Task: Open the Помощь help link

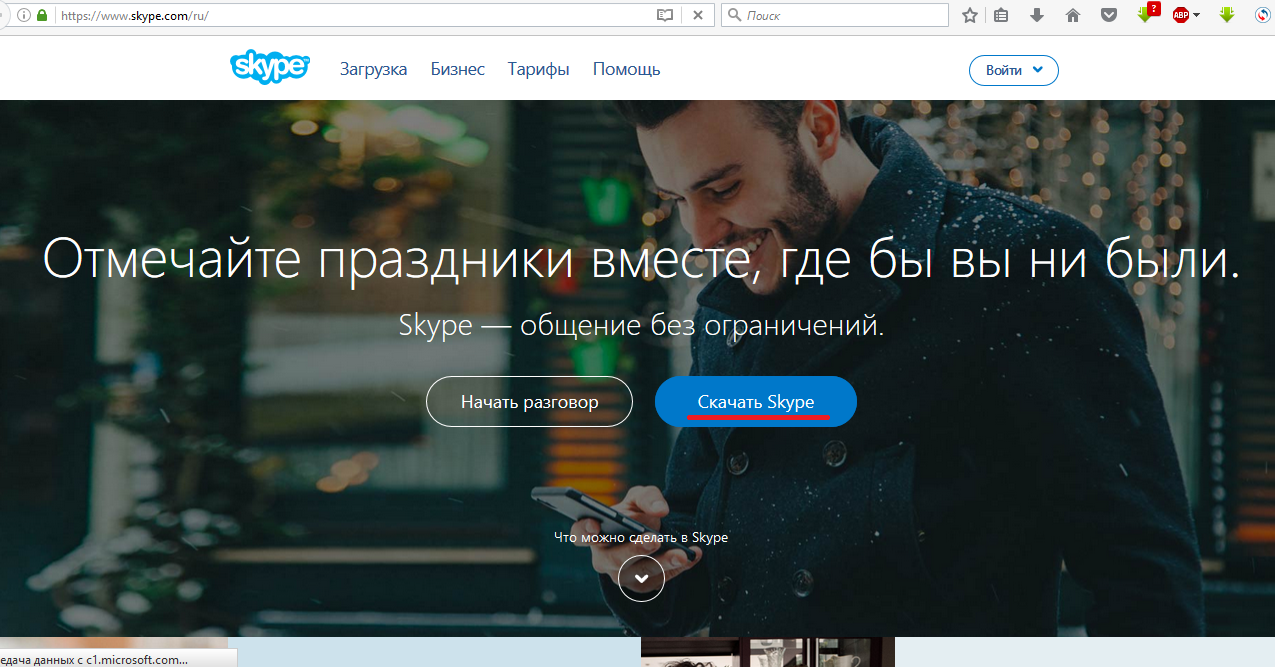Action: pos(626,69)
